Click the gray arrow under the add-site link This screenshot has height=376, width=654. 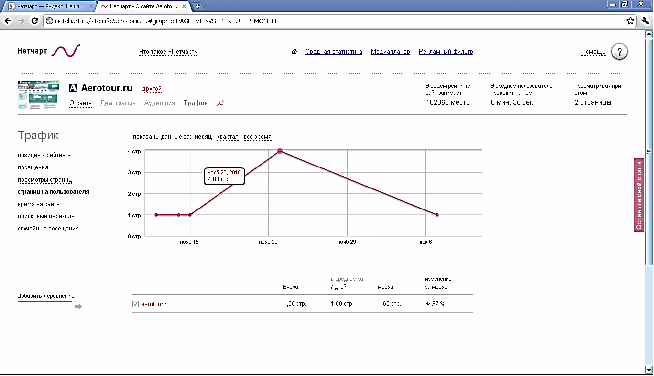coord(78,307)
